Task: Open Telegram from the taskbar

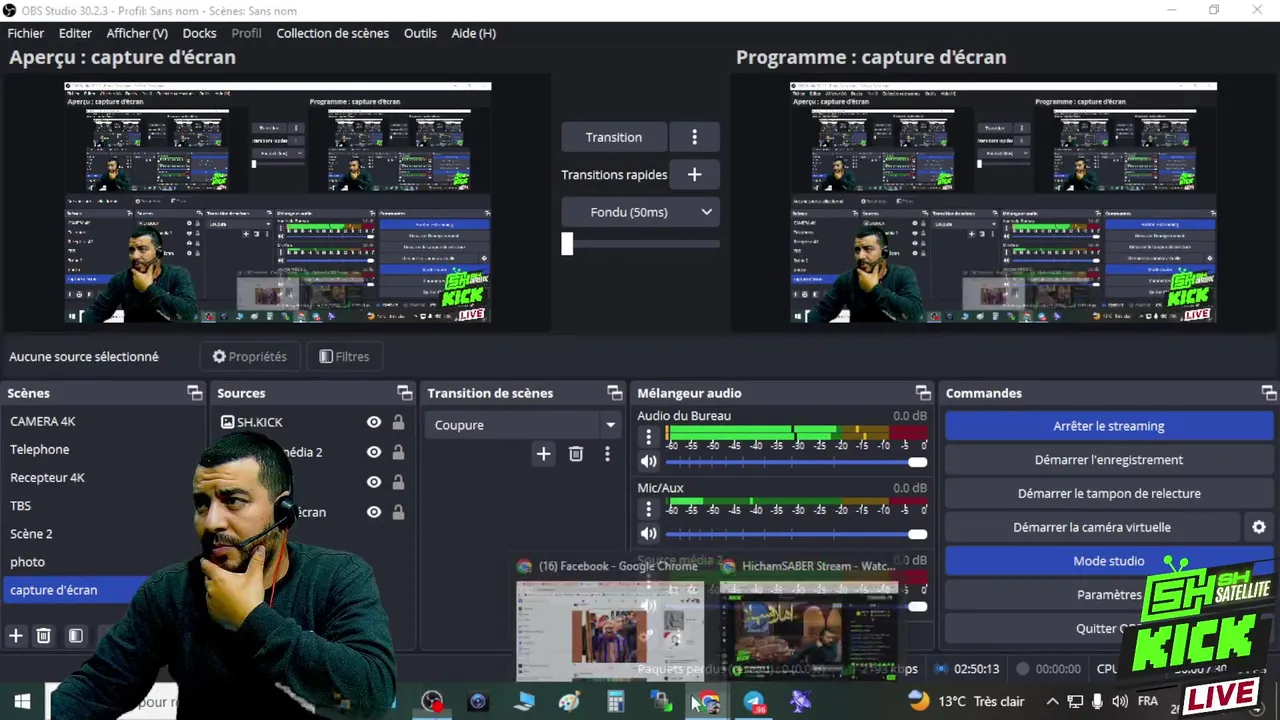Action: (754, 702)
